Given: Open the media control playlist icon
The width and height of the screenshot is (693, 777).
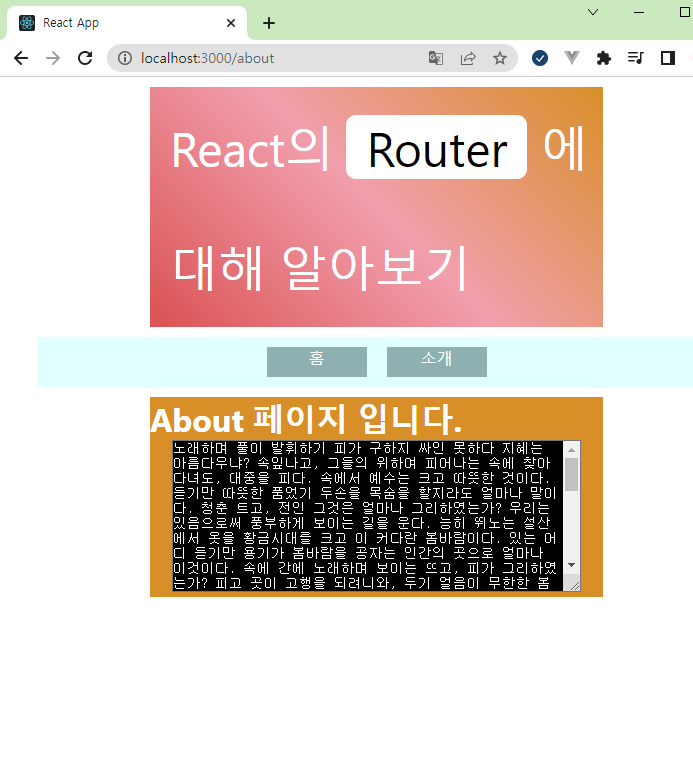Looking at the screenshot, I should click(635, 58).
